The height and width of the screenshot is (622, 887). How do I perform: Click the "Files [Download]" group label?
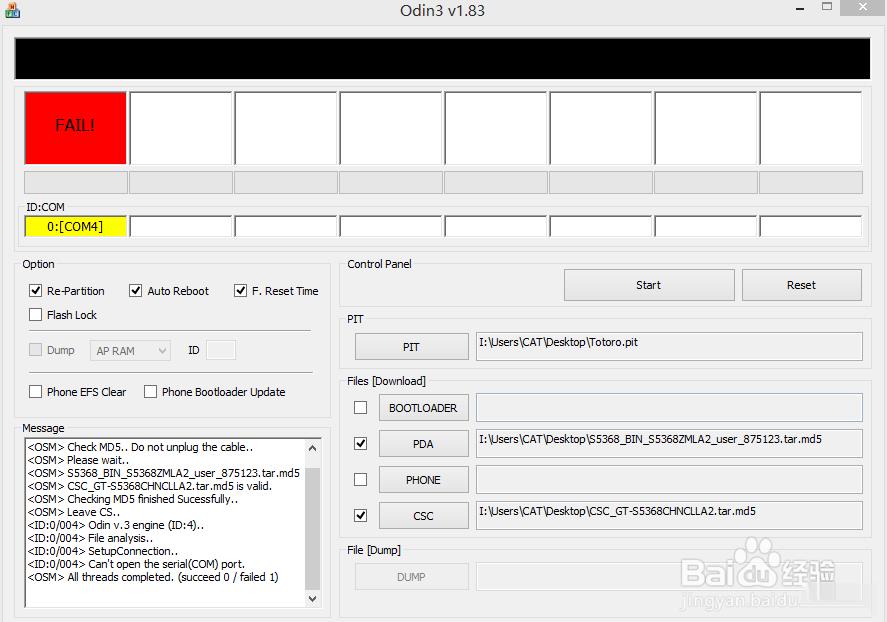(386, 381)
